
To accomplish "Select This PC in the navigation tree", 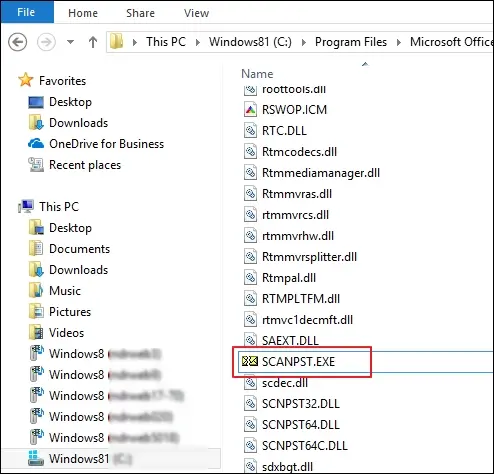I will [x=59, y=207].
